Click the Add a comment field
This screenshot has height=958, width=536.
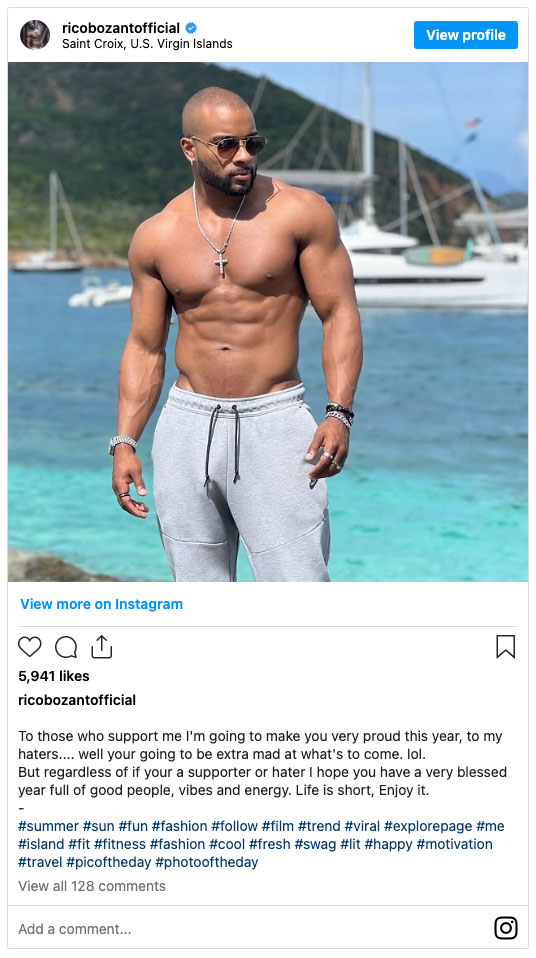click(x=244, y=929)
